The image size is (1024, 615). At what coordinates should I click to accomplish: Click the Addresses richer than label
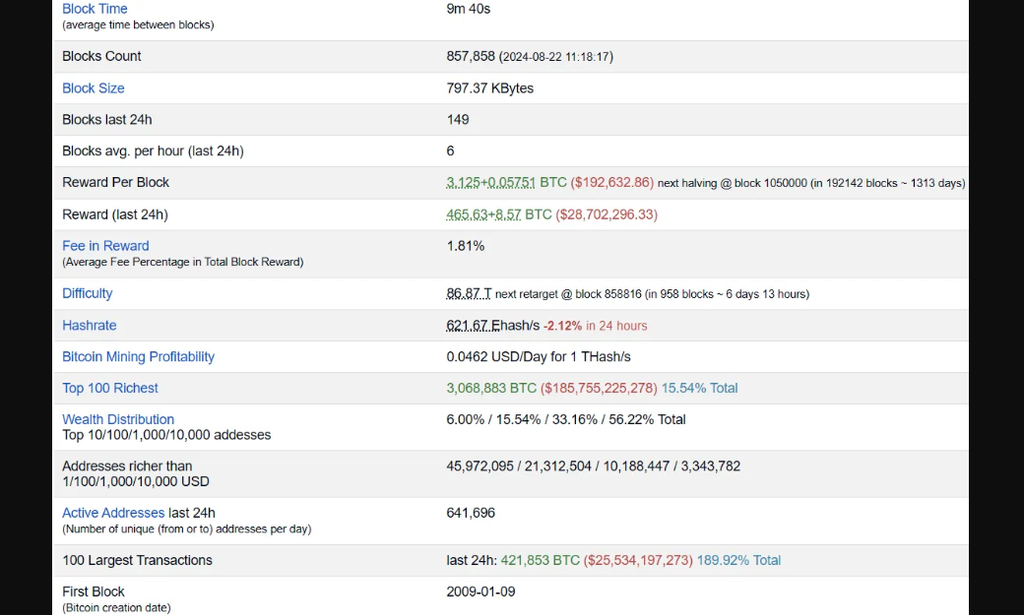127,466
